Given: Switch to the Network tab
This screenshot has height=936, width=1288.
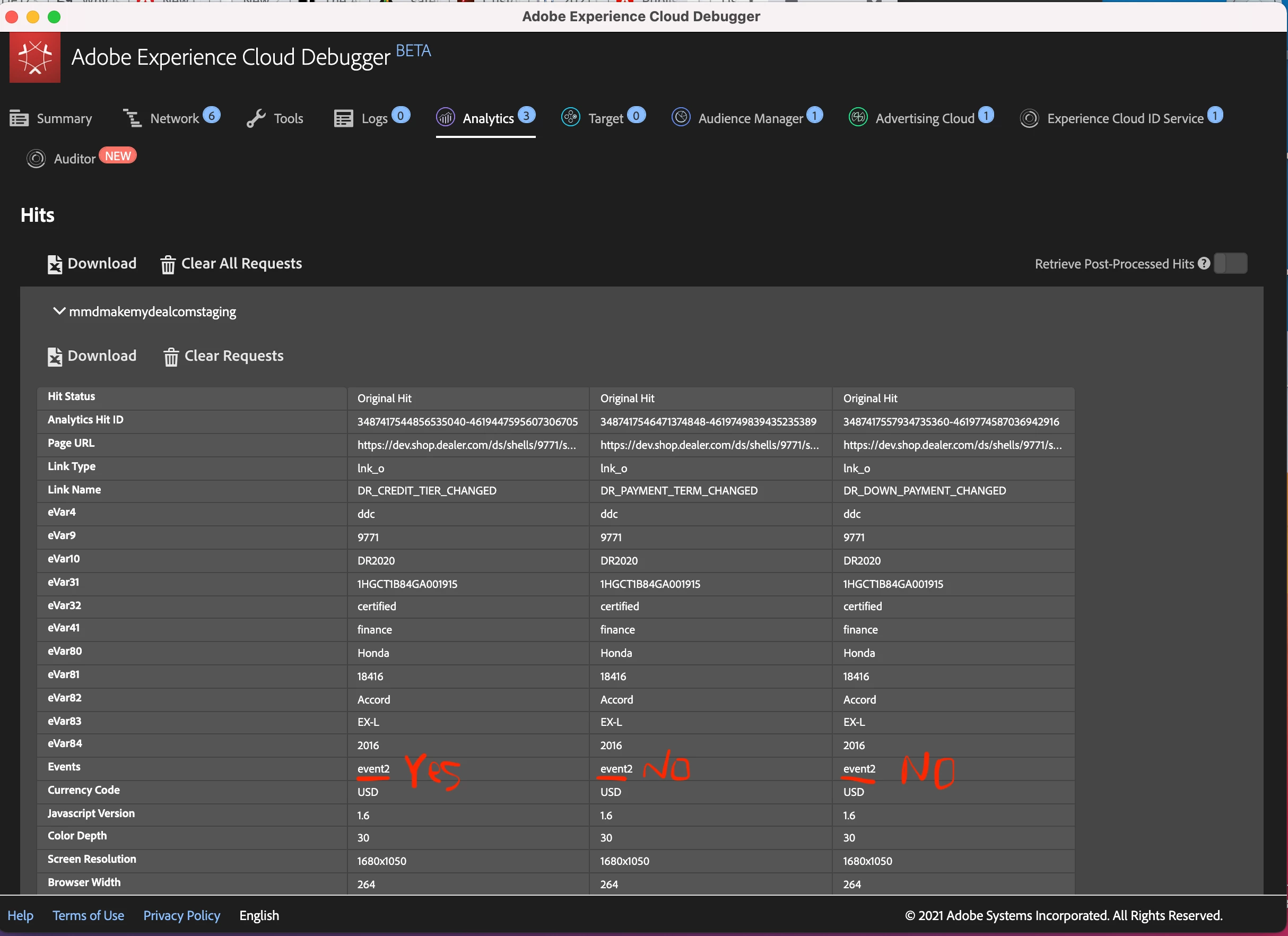Looking at the screenshot, I should (x=174, y=118).
